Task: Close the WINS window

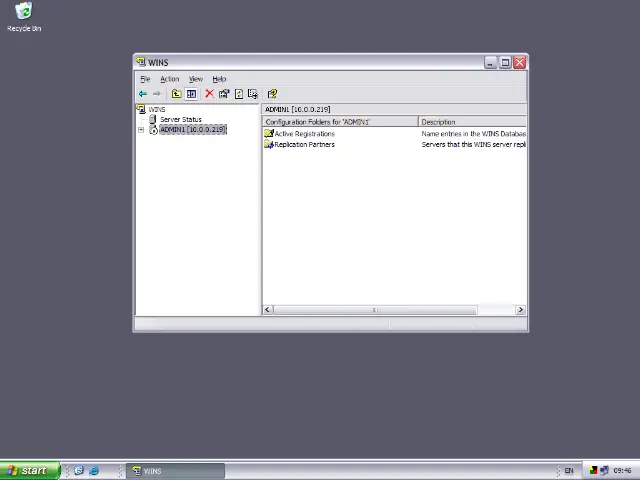Action: pos(520,62)
